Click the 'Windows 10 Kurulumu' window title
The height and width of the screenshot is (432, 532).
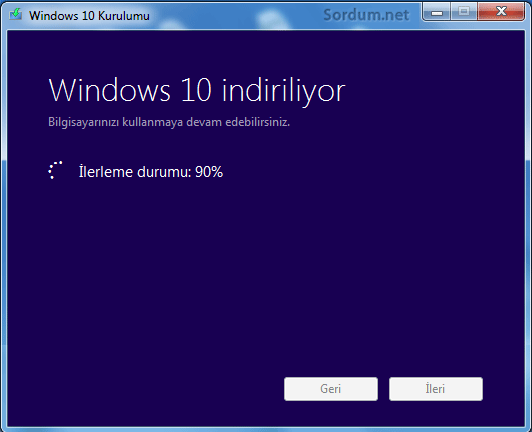click(x=89, y=16)
